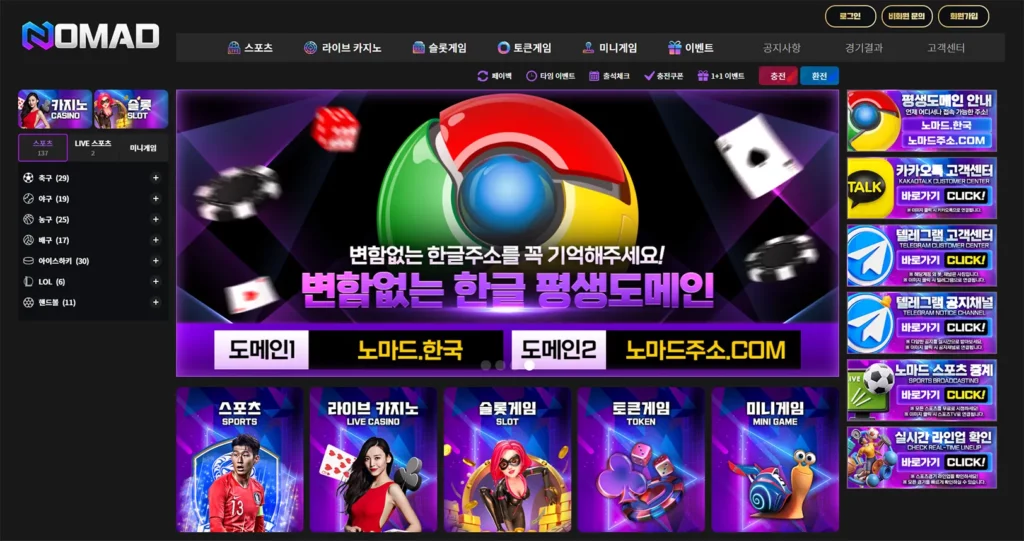Select the first carousel indicator dot
Image resolution: width=1024 pixels, height=541 pixels.
click(x=486, y=366)
